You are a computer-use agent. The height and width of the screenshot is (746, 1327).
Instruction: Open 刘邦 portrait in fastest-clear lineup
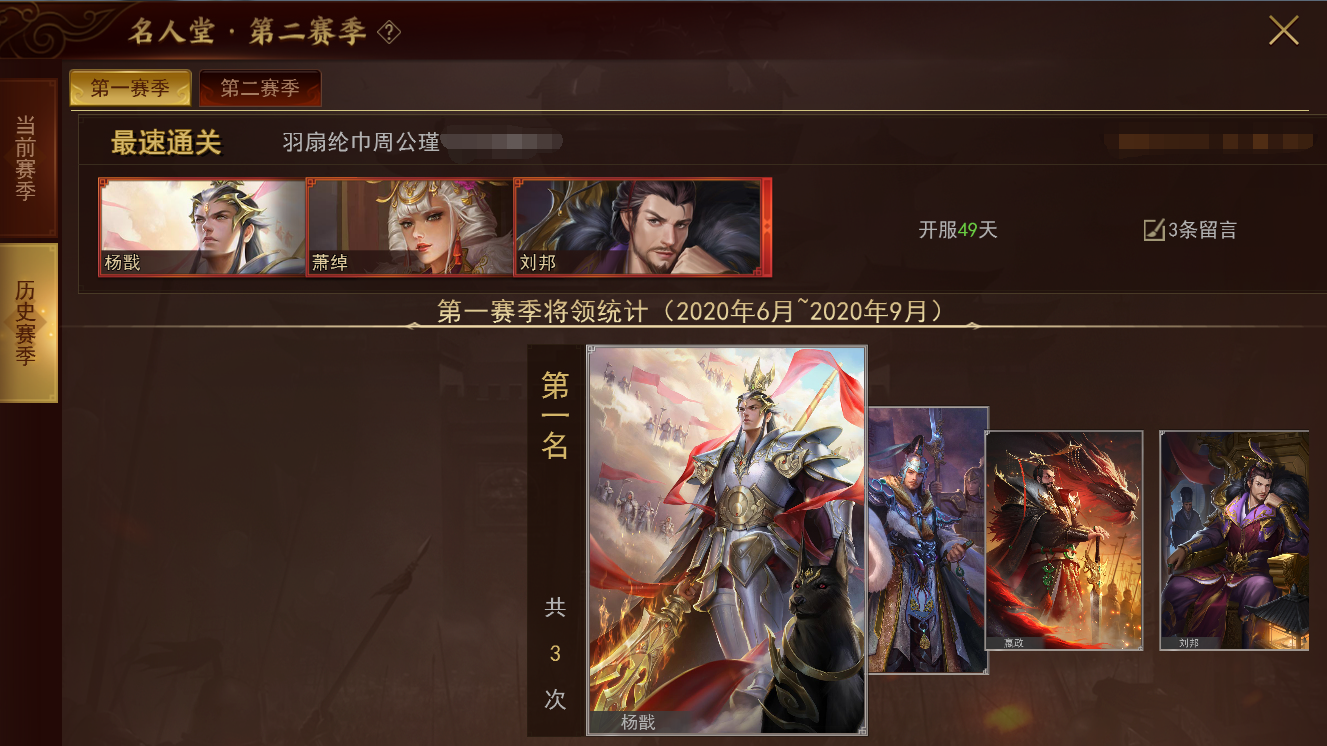642,227
